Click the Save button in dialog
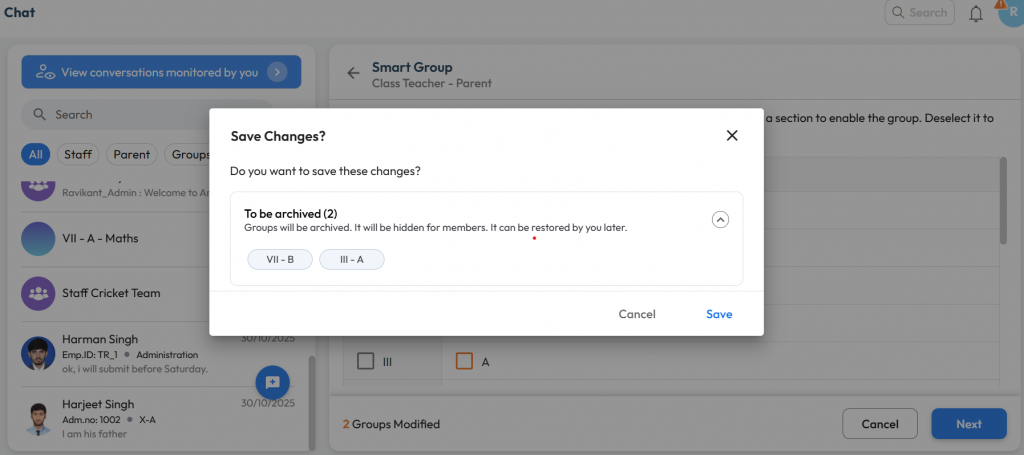 pos(718,314)
